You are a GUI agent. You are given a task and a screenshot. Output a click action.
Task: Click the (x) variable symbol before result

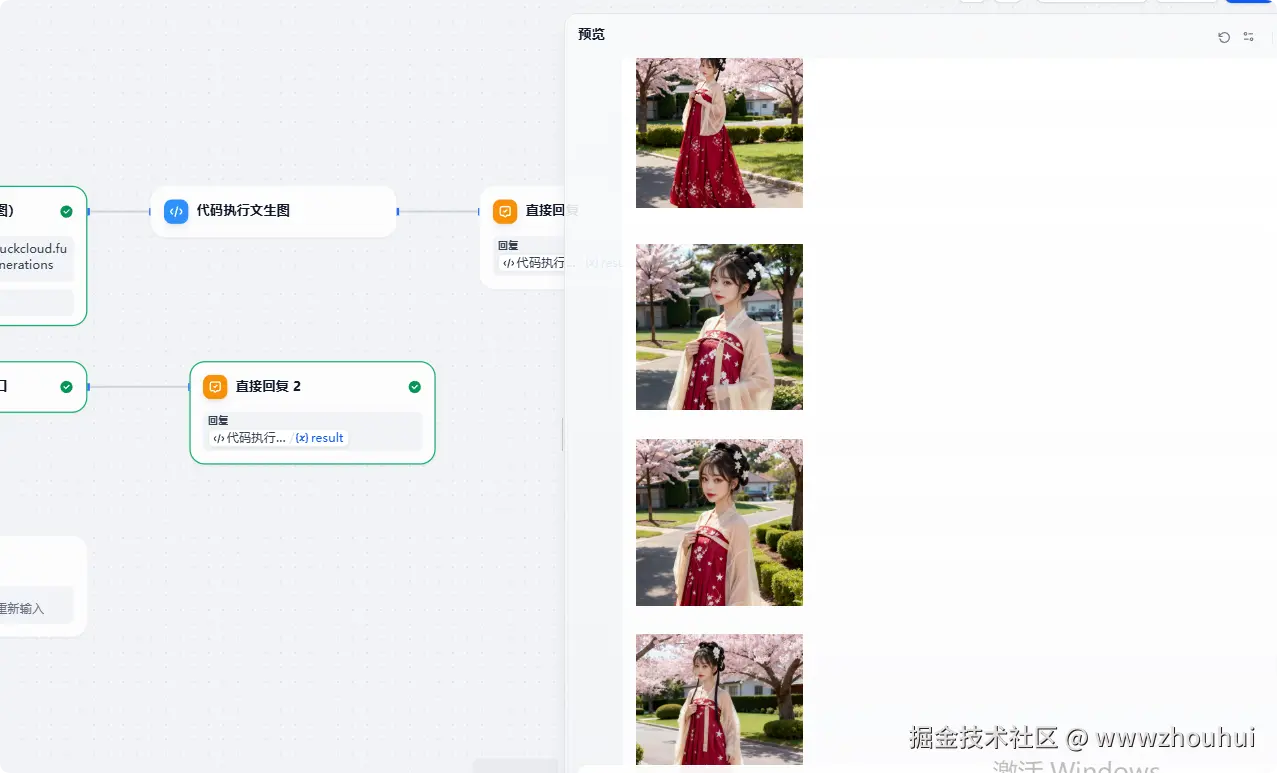(302, 438)
